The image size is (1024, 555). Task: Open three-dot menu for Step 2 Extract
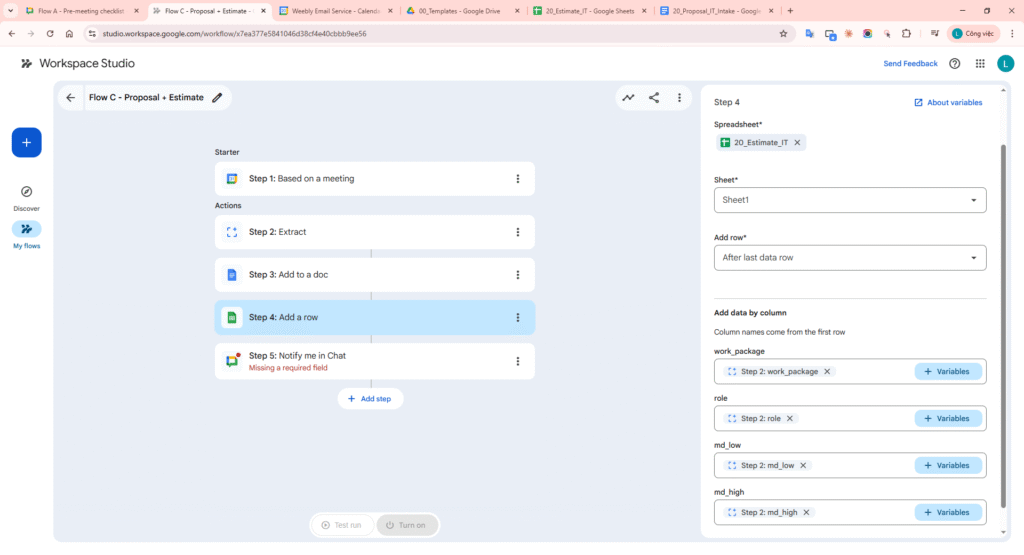[x=517, y=232]
